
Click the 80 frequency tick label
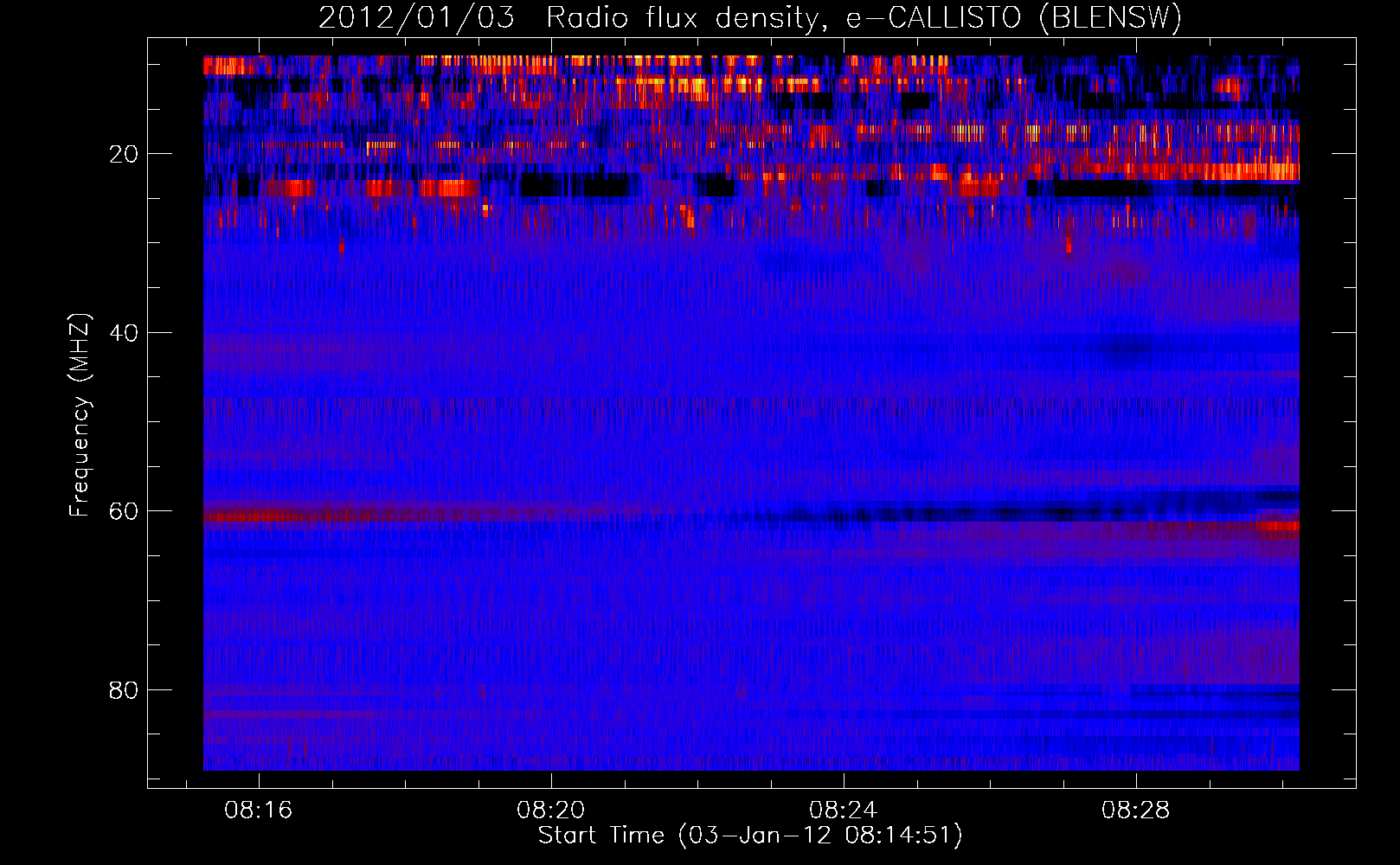coord(125,690)
